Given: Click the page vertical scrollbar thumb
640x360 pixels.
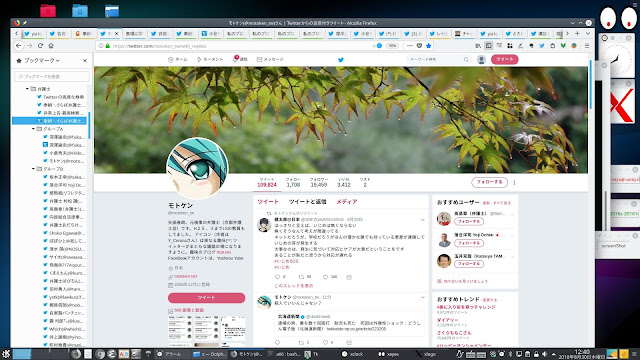Looking at the screenshot, I should point(591,84).
